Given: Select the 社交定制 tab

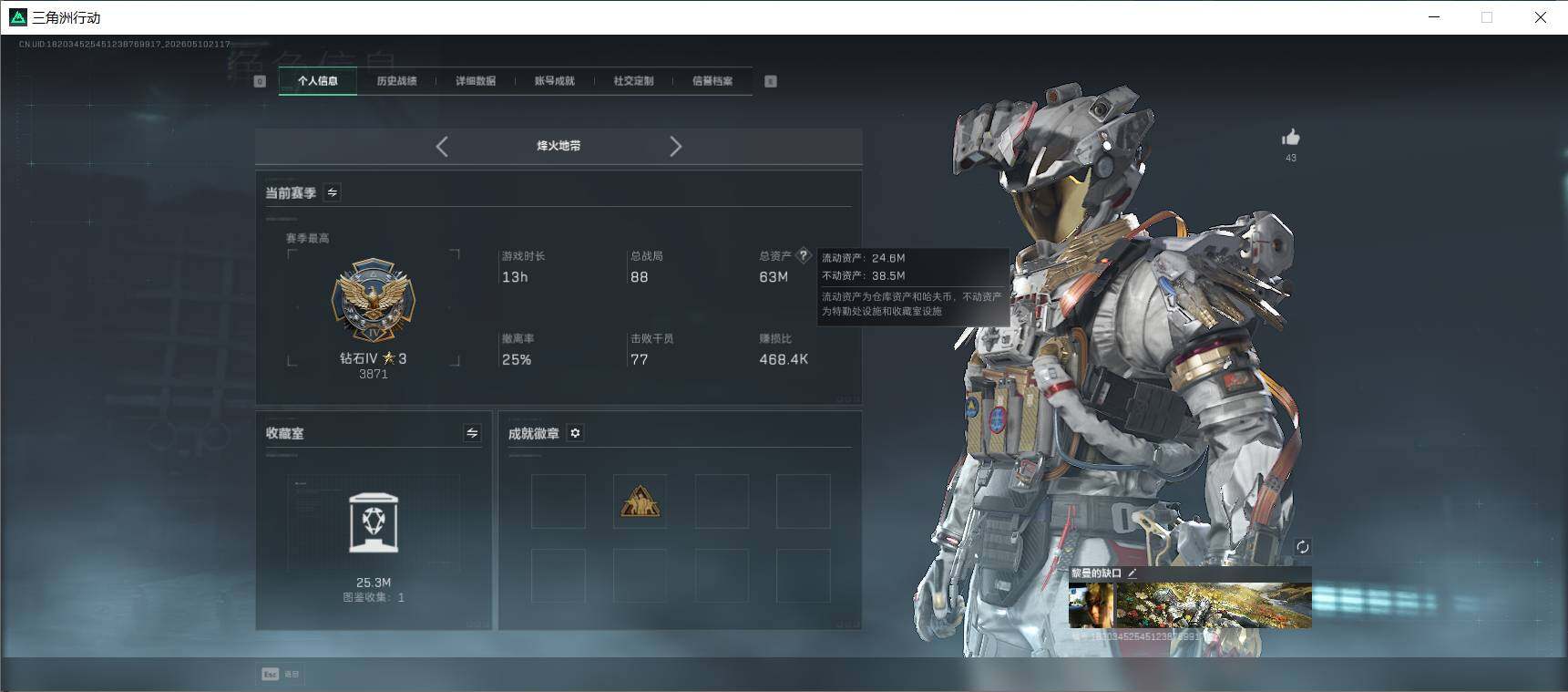Looking at the screenshot, I should point(633,81).
